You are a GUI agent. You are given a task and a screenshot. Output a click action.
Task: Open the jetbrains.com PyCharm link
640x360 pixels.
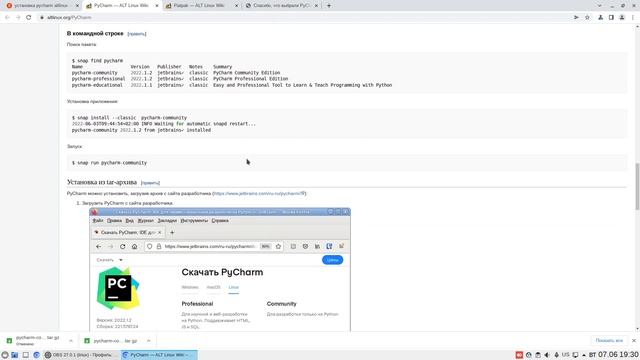pos(259,193)
